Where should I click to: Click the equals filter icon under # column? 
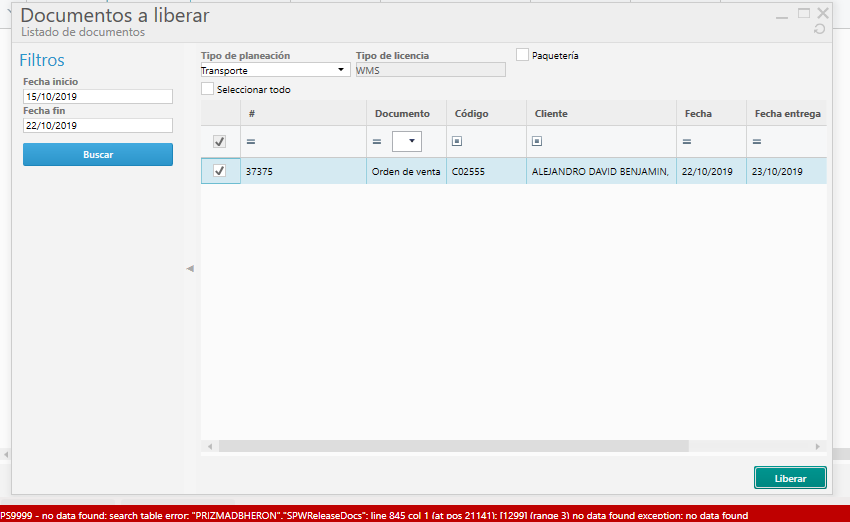[251, 142]
